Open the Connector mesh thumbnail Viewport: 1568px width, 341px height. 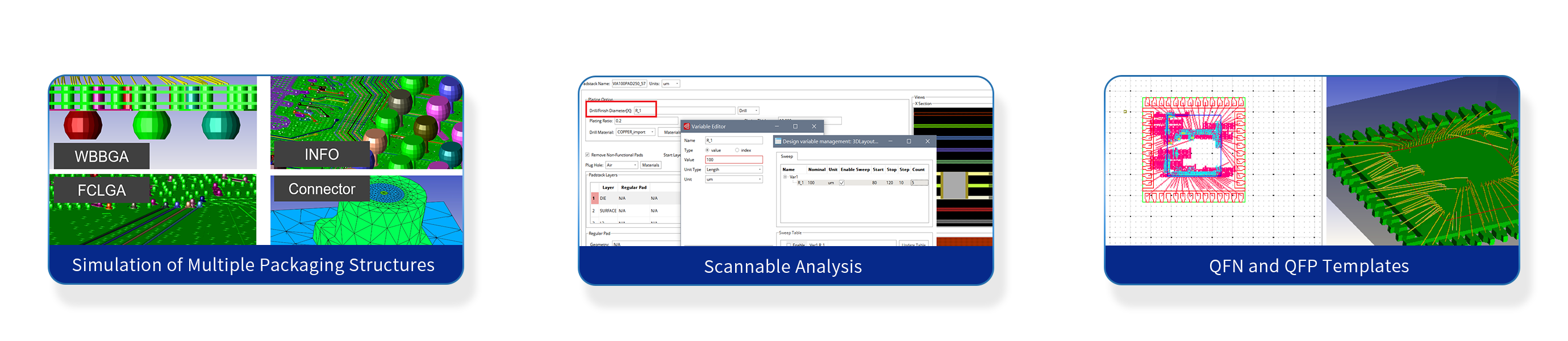click(366, 210)
